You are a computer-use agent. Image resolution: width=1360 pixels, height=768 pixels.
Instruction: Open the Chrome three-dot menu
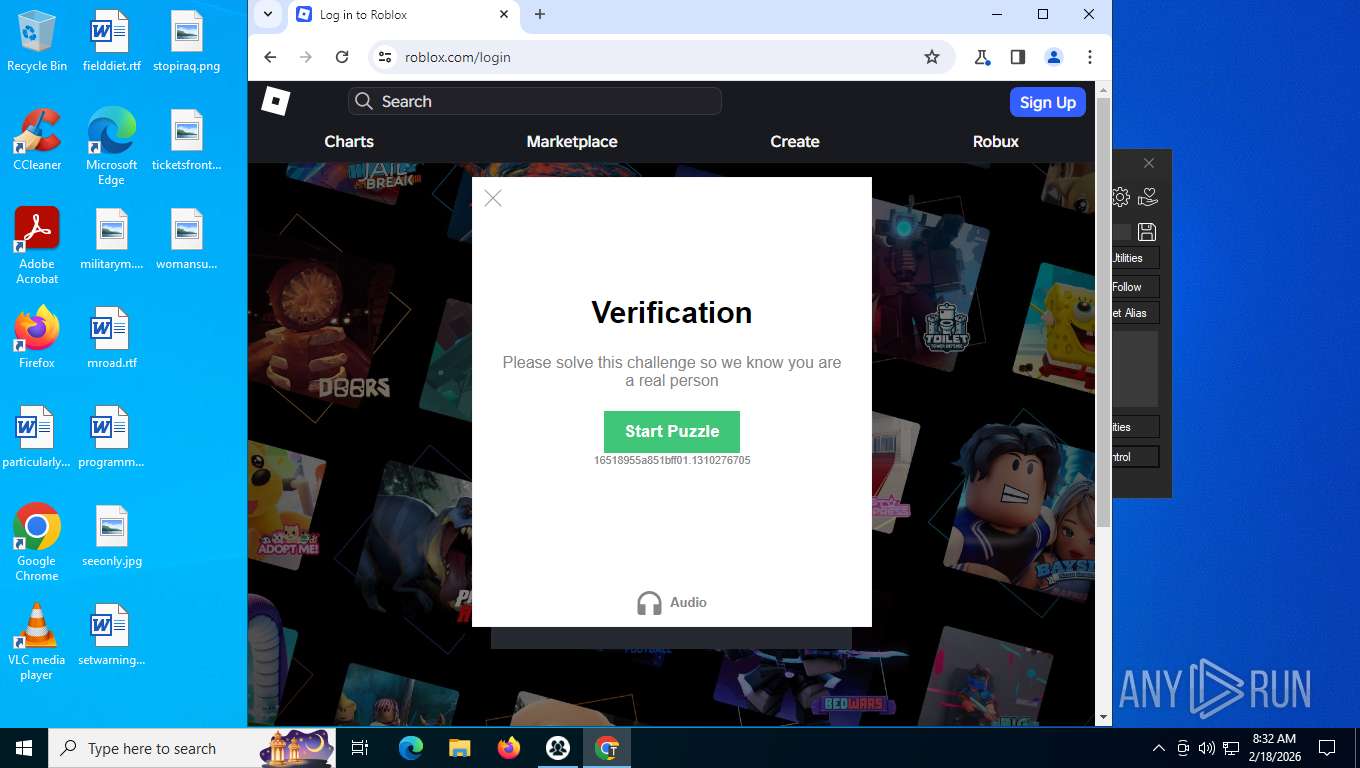pos(1090,57)
